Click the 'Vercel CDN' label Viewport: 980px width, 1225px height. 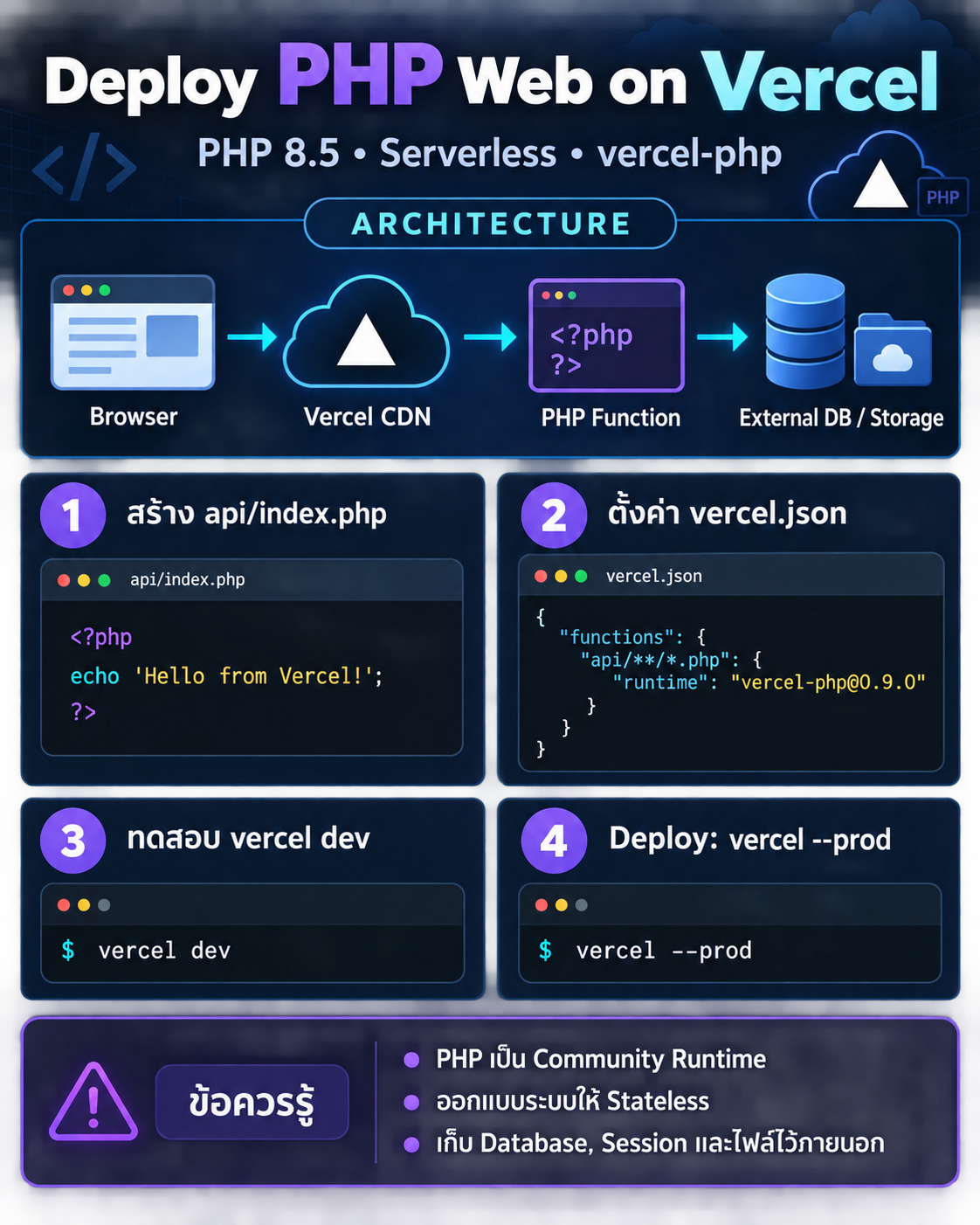[x=367, y=417]
